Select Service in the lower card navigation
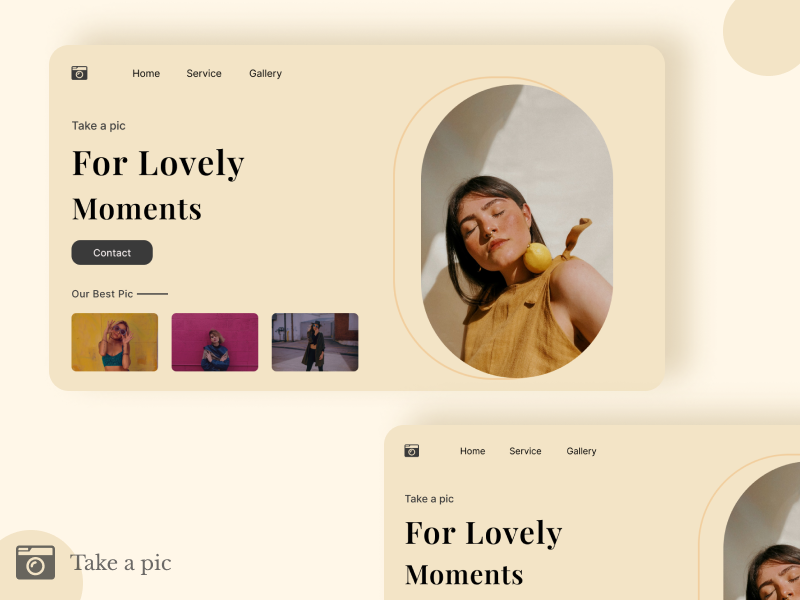 [x=525, y=451]
